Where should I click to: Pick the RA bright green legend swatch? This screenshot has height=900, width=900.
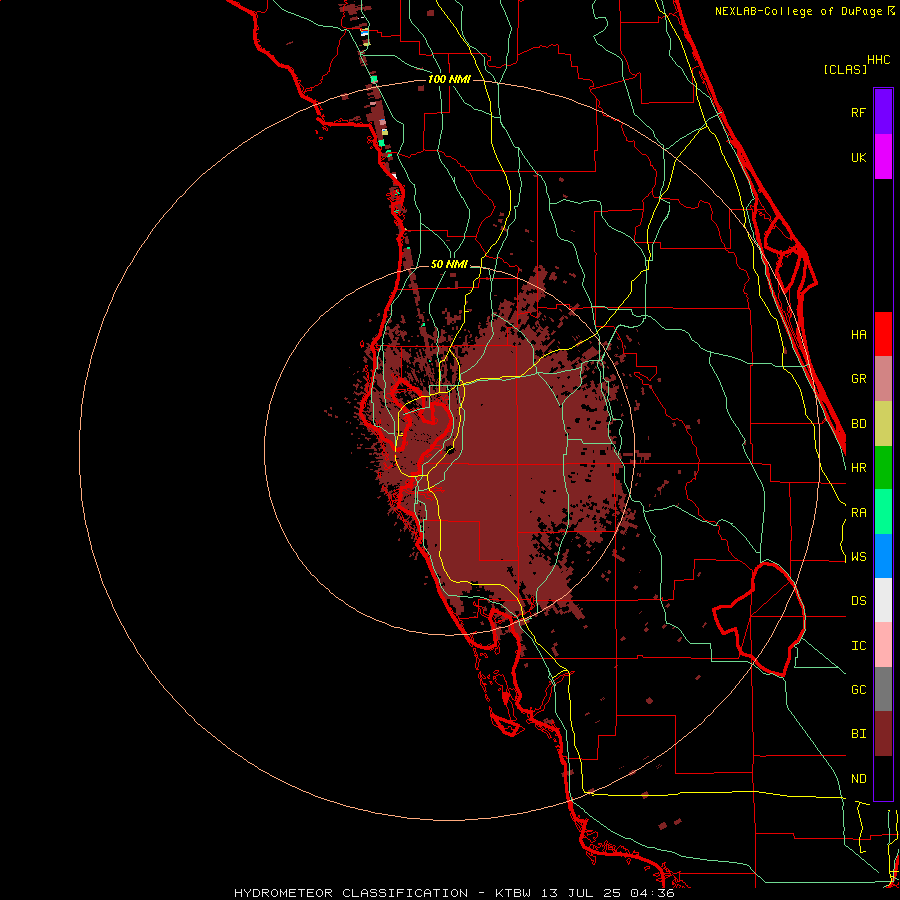883,512
